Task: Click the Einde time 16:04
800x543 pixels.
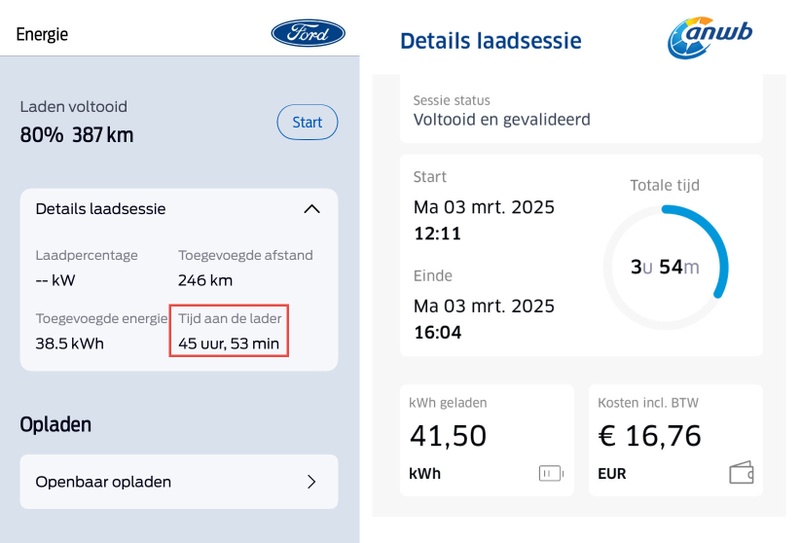Action: coord(438,332)
